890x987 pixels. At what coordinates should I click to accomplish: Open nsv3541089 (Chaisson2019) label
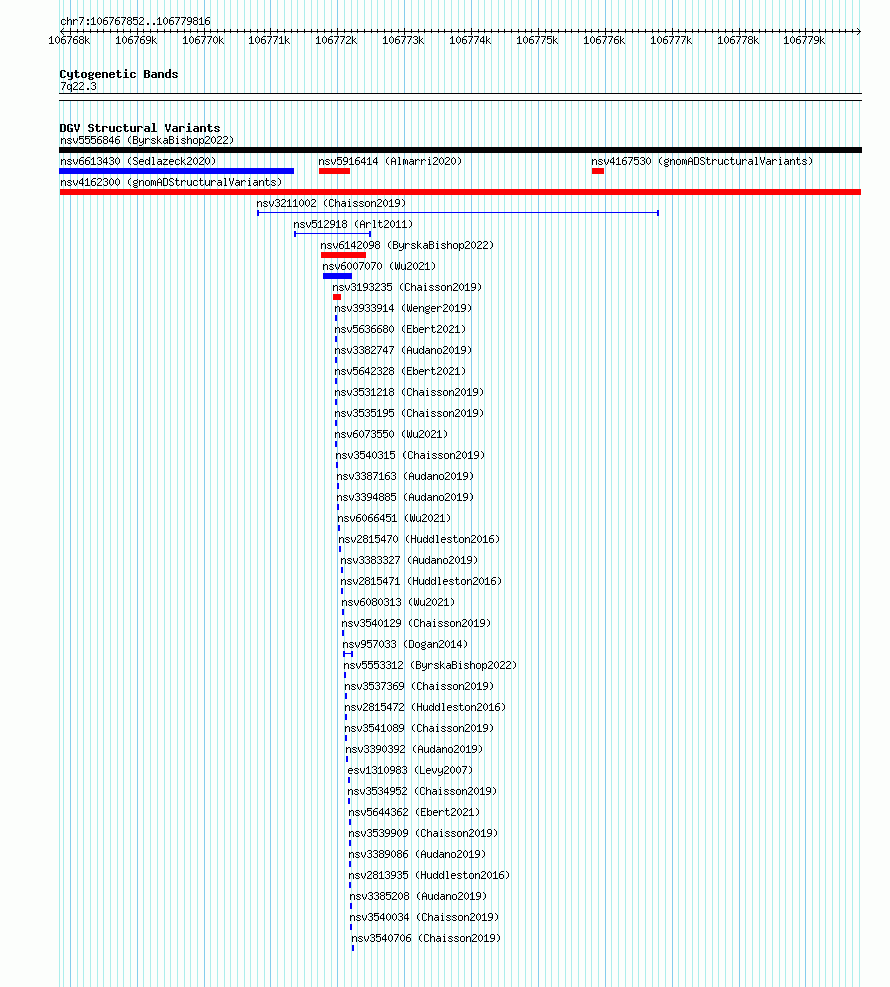419,728
